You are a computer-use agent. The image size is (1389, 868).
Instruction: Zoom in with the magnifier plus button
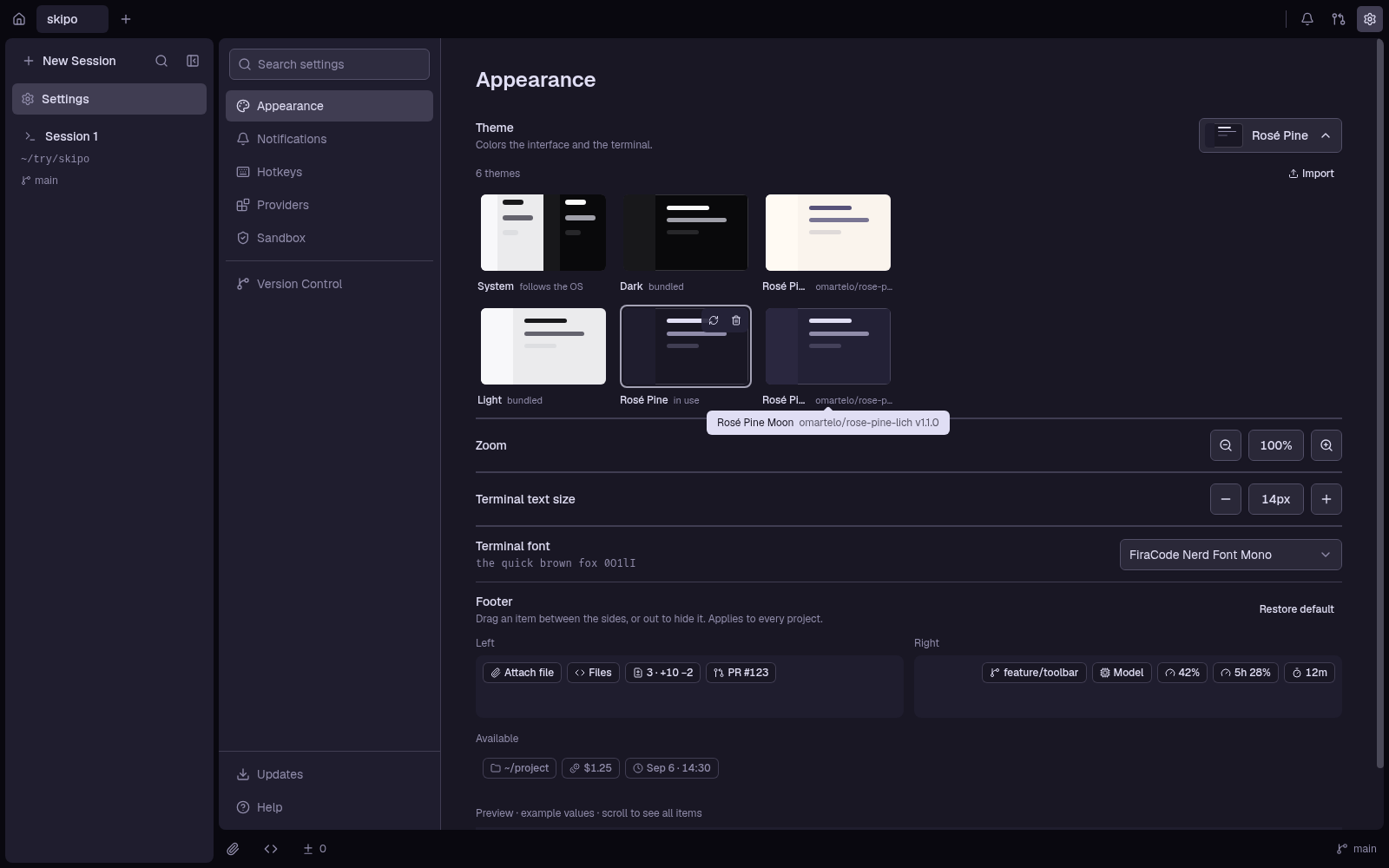1326,445
